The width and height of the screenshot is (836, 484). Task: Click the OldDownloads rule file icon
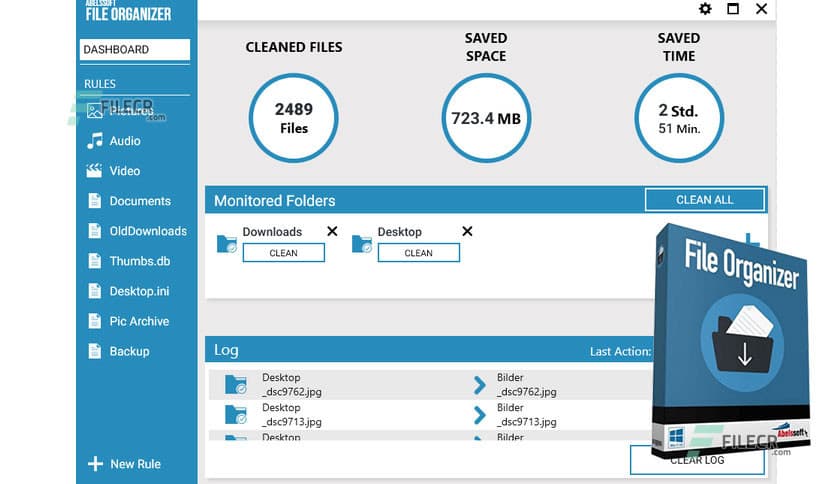tap(94, 231)
